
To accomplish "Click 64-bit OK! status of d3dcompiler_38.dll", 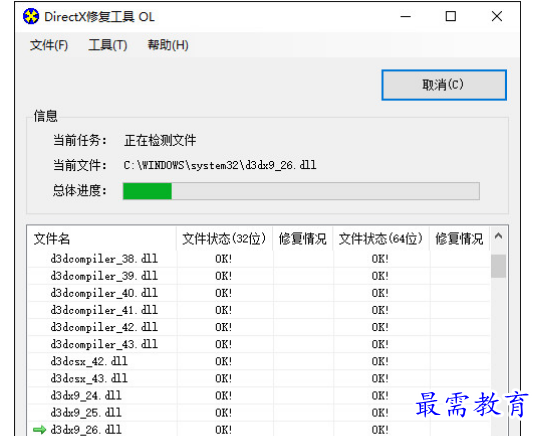I will point(380,259).
